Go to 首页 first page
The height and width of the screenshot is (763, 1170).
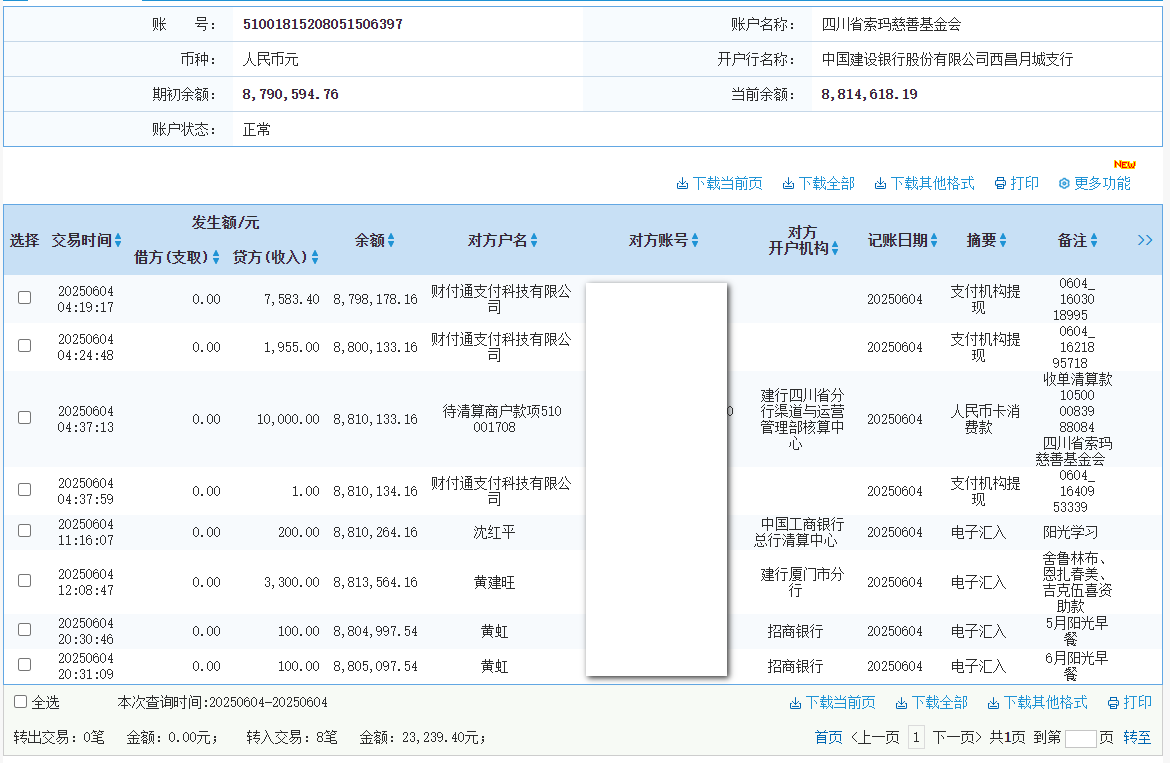point(828,738)
